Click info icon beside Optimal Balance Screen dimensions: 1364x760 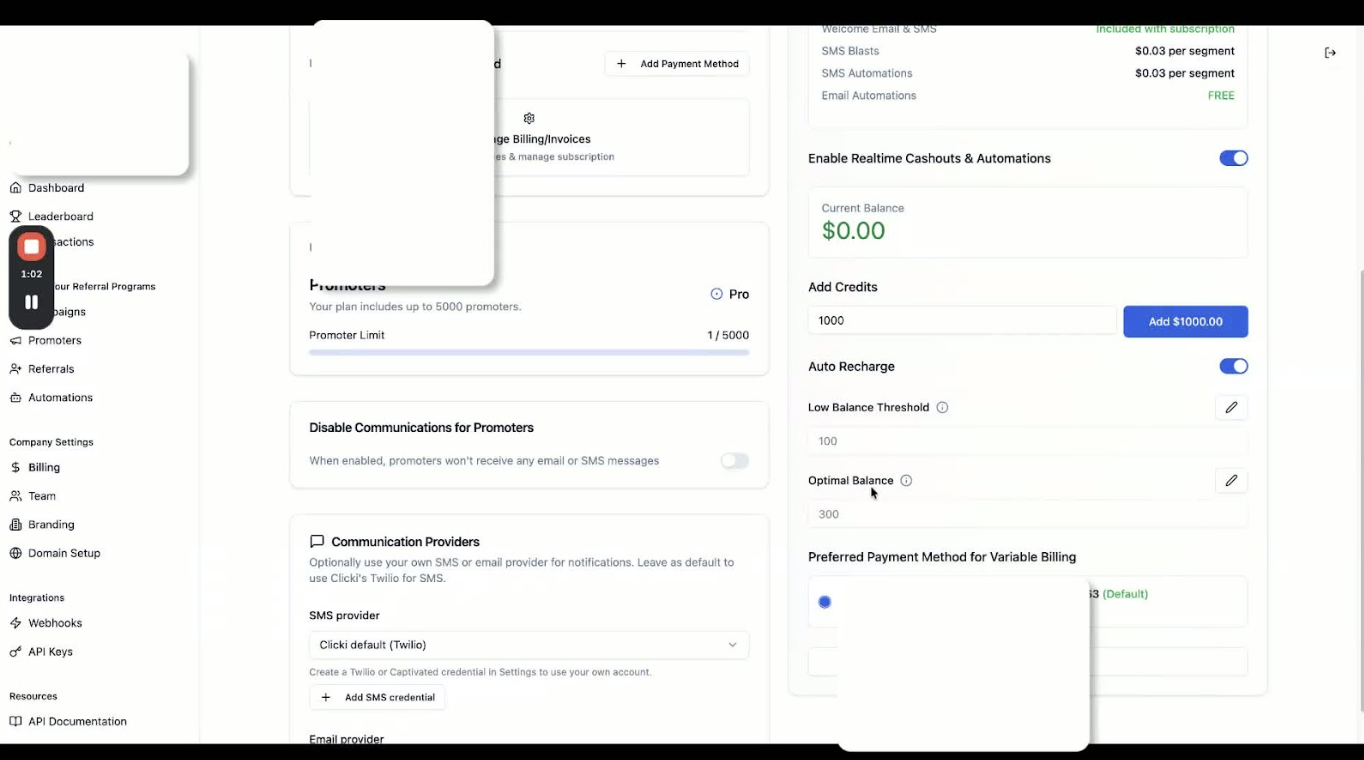(x=906, y=481)
